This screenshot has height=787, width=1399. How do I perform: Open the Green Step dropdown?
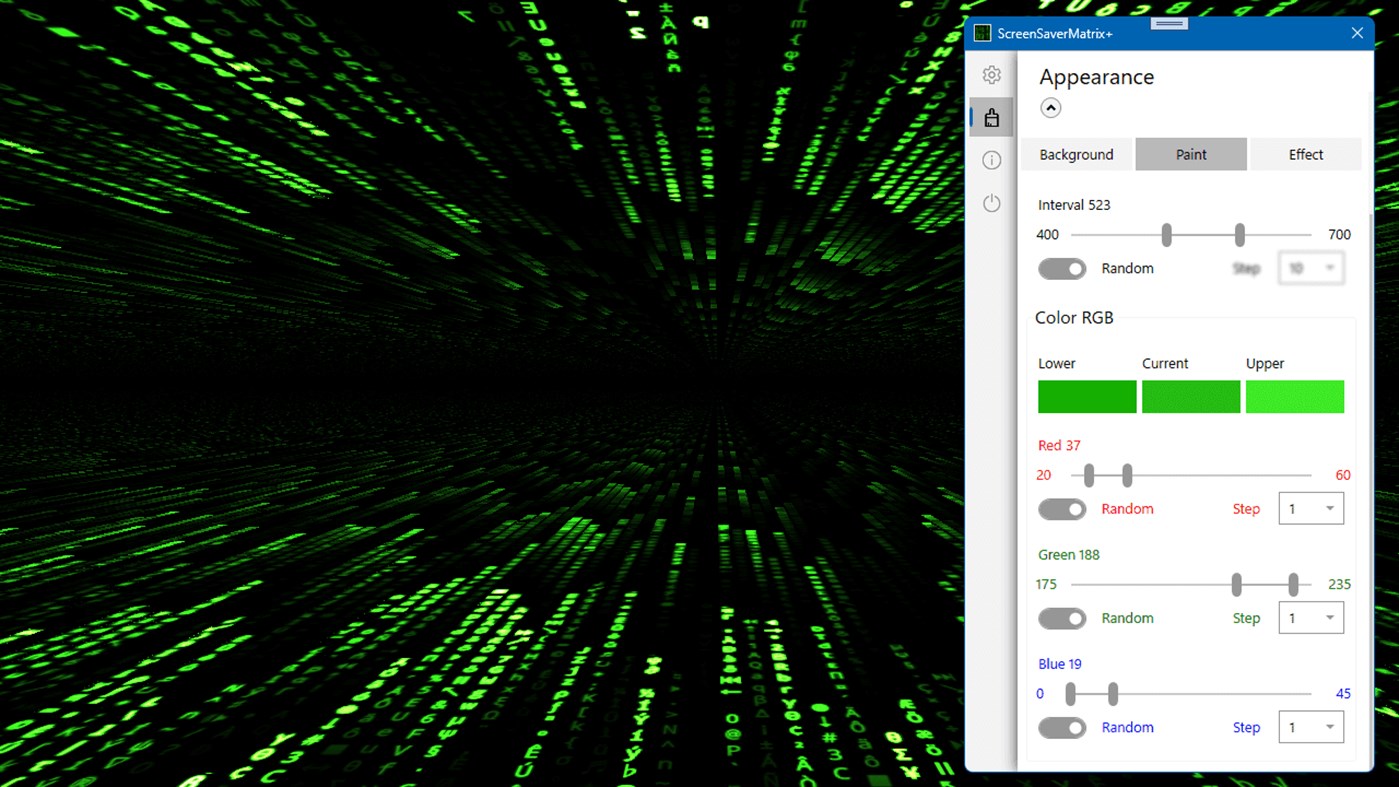[x=1310, y=617]
